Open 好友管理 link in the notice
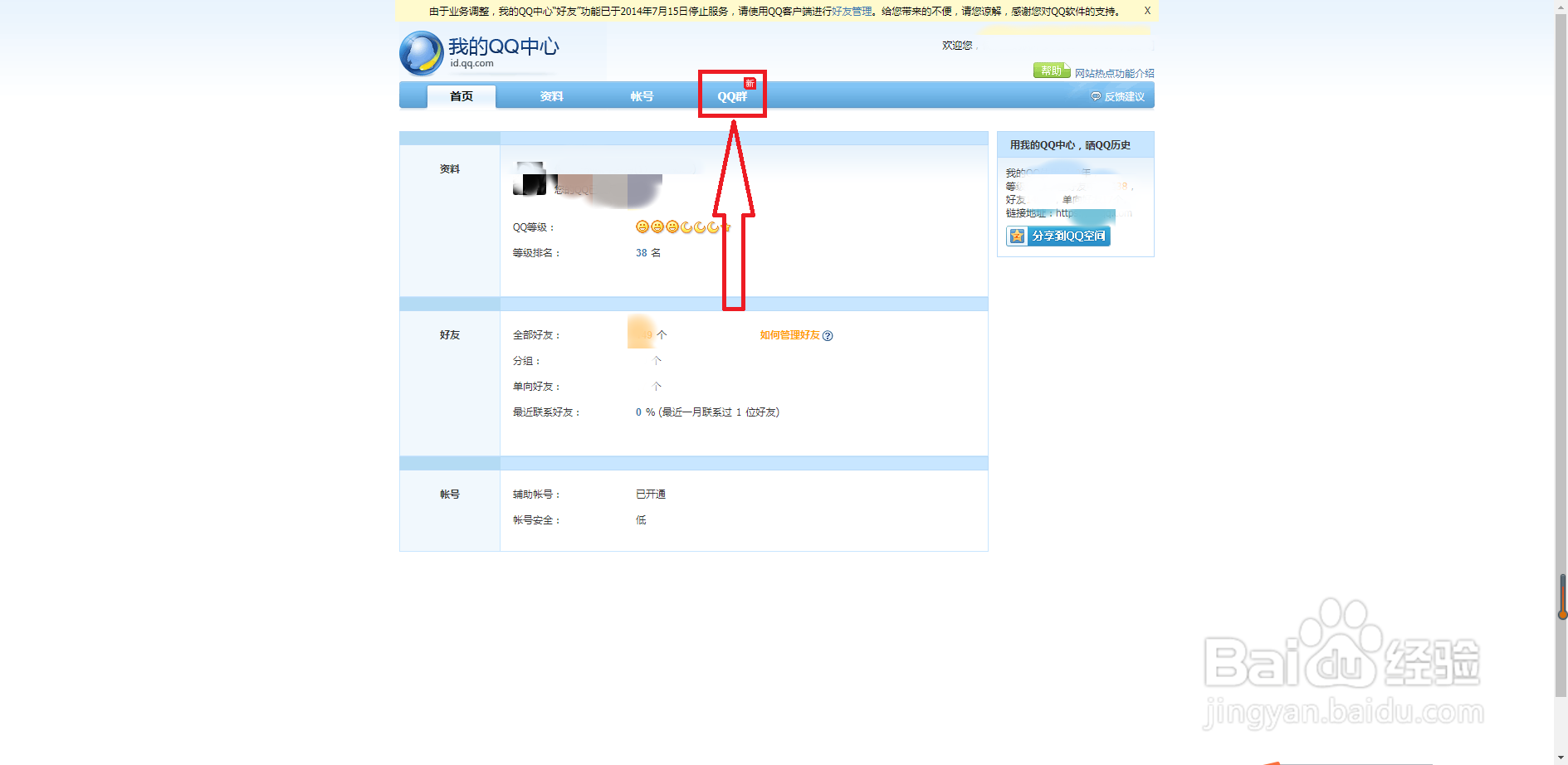1568x765 pixels. 852,11
